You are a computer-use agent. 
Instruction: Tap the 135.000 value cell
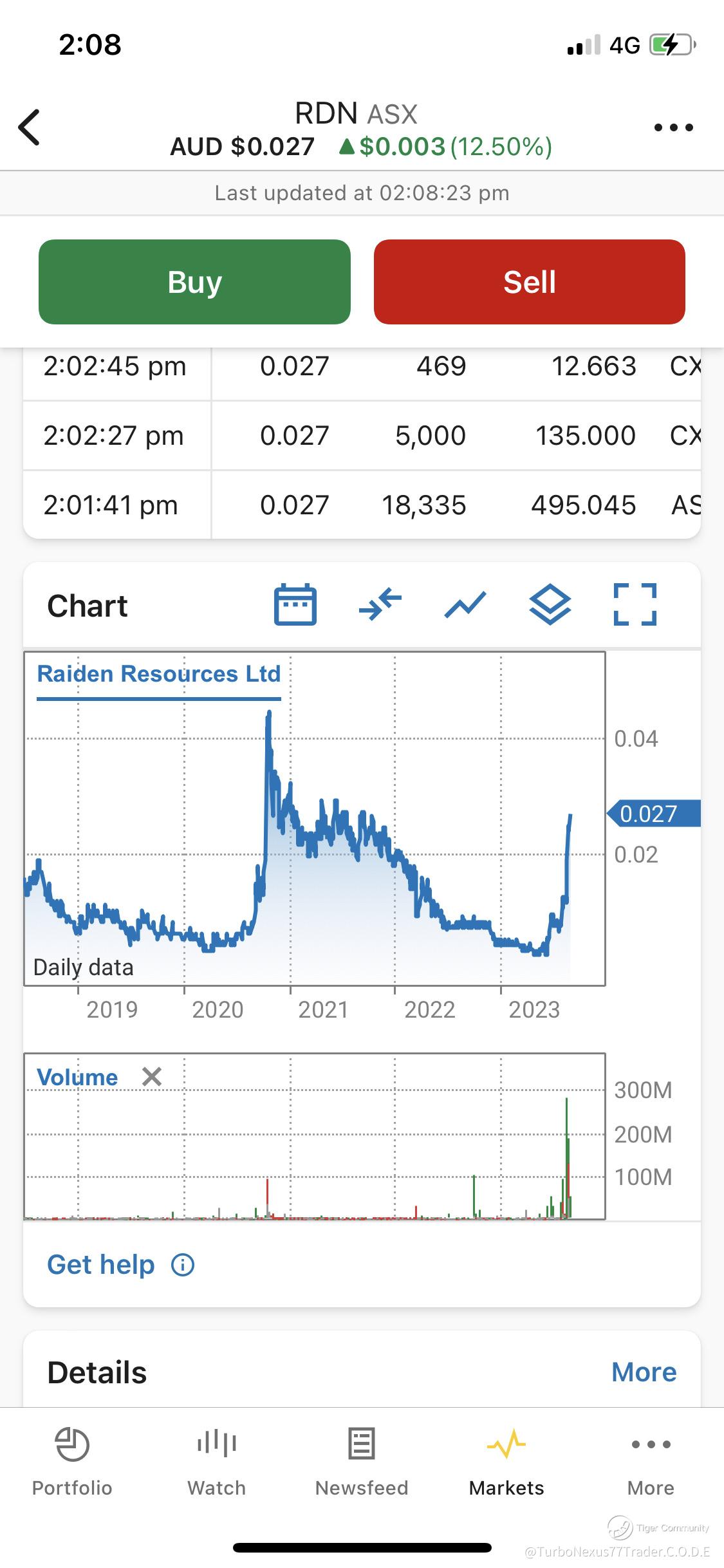pyautogui.click(x=586, y=436)
